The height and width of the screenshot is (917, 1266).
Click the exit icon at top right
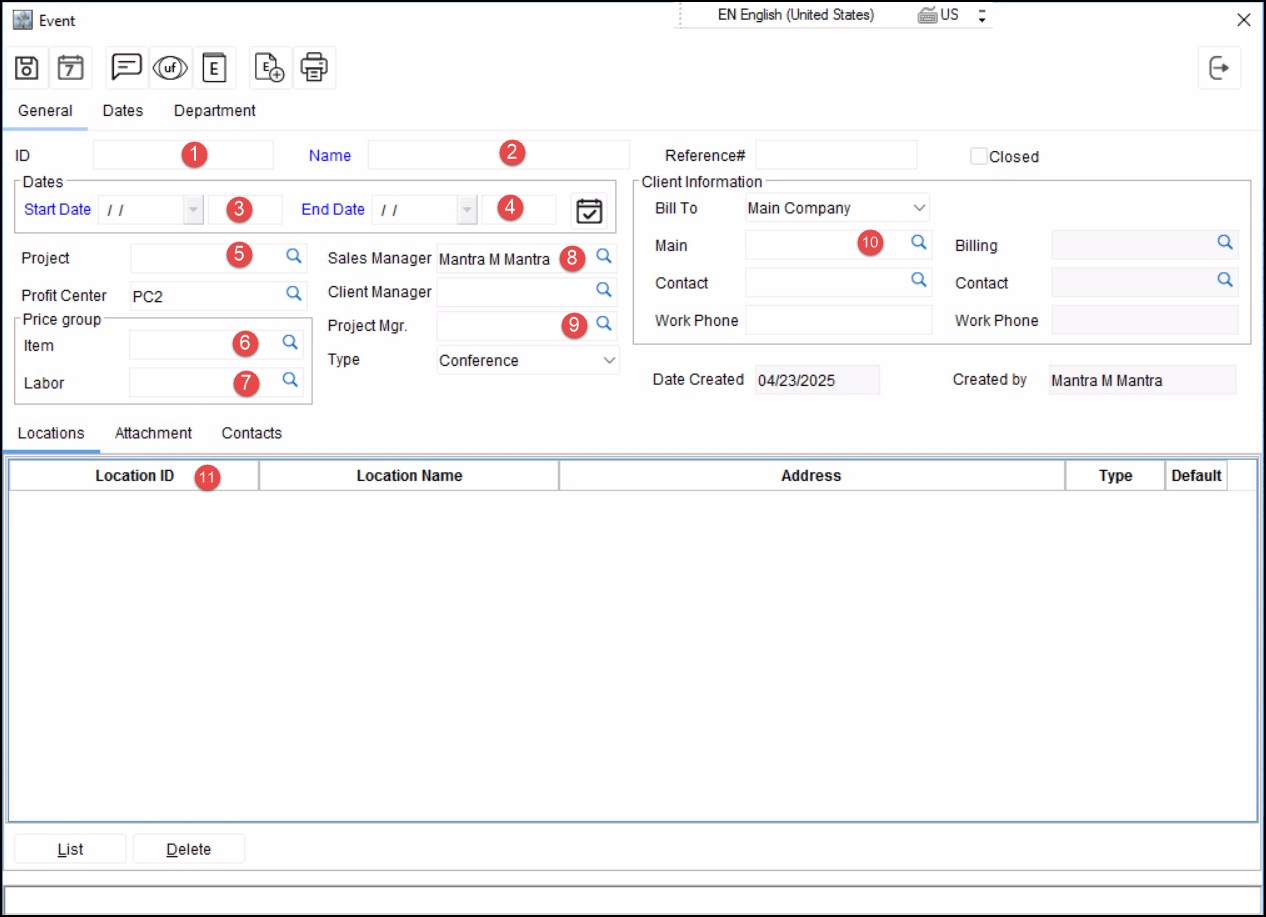[1219, 68]
